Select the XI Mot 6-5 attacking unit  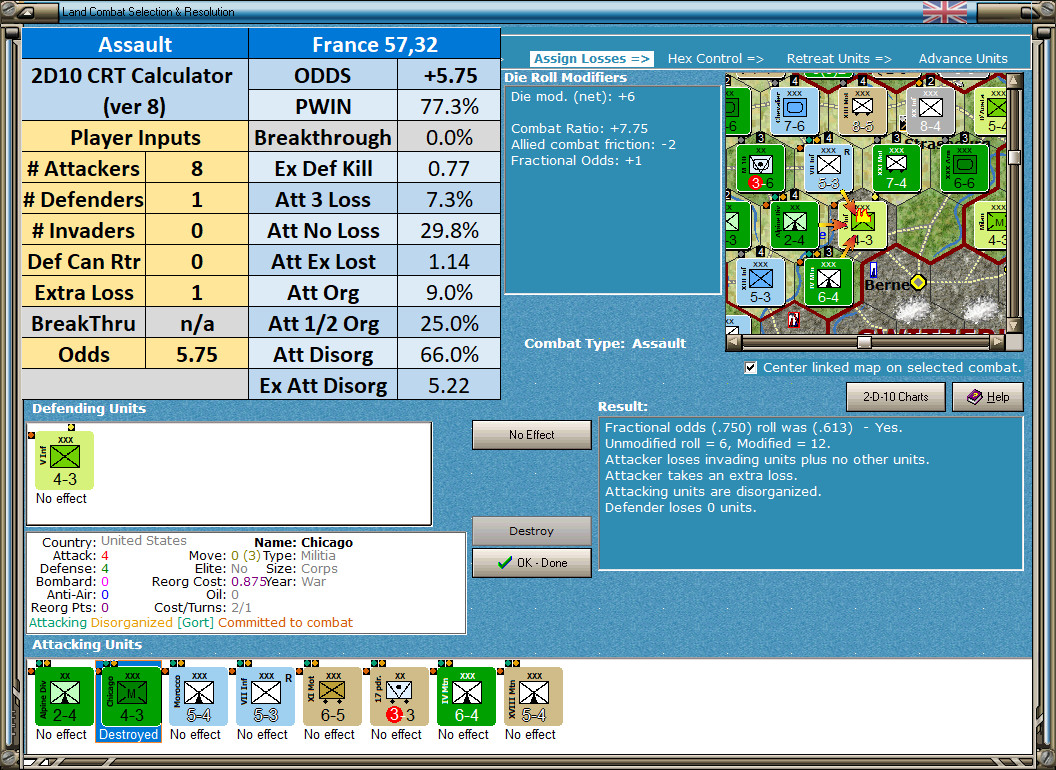[333, 697]
